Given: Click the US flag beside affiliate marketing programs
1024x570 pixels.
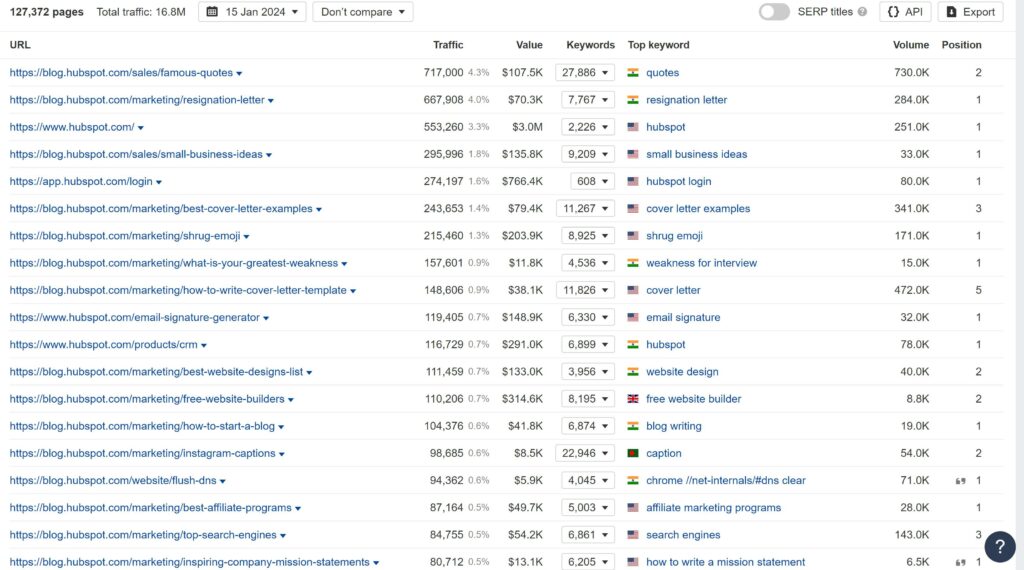Looking at the screenshot, I should click(633, 507).
